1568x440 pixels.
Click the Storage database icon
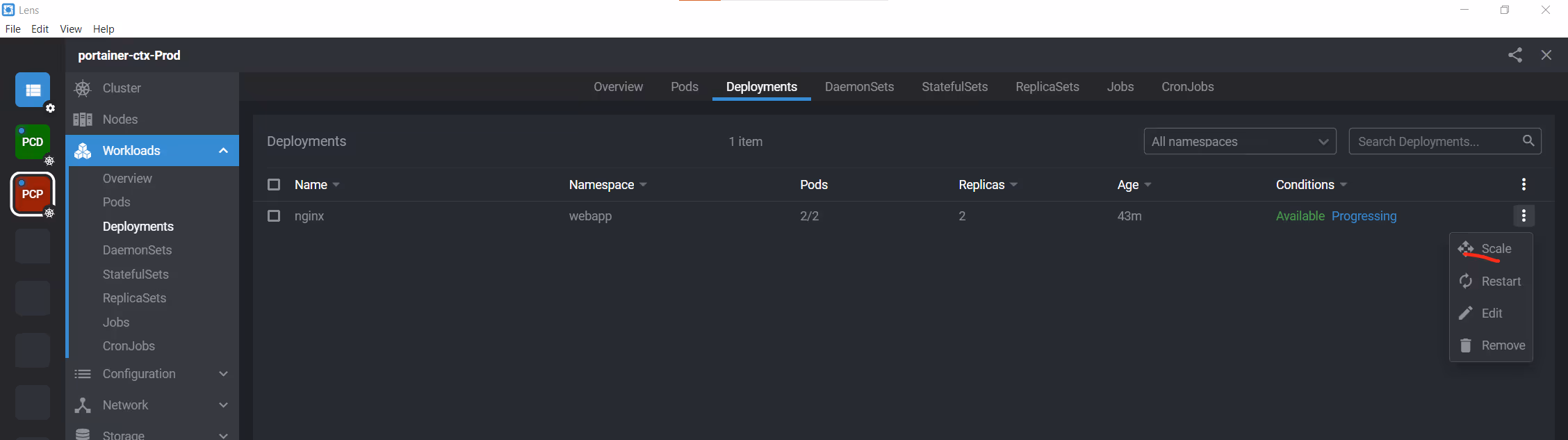83,434
